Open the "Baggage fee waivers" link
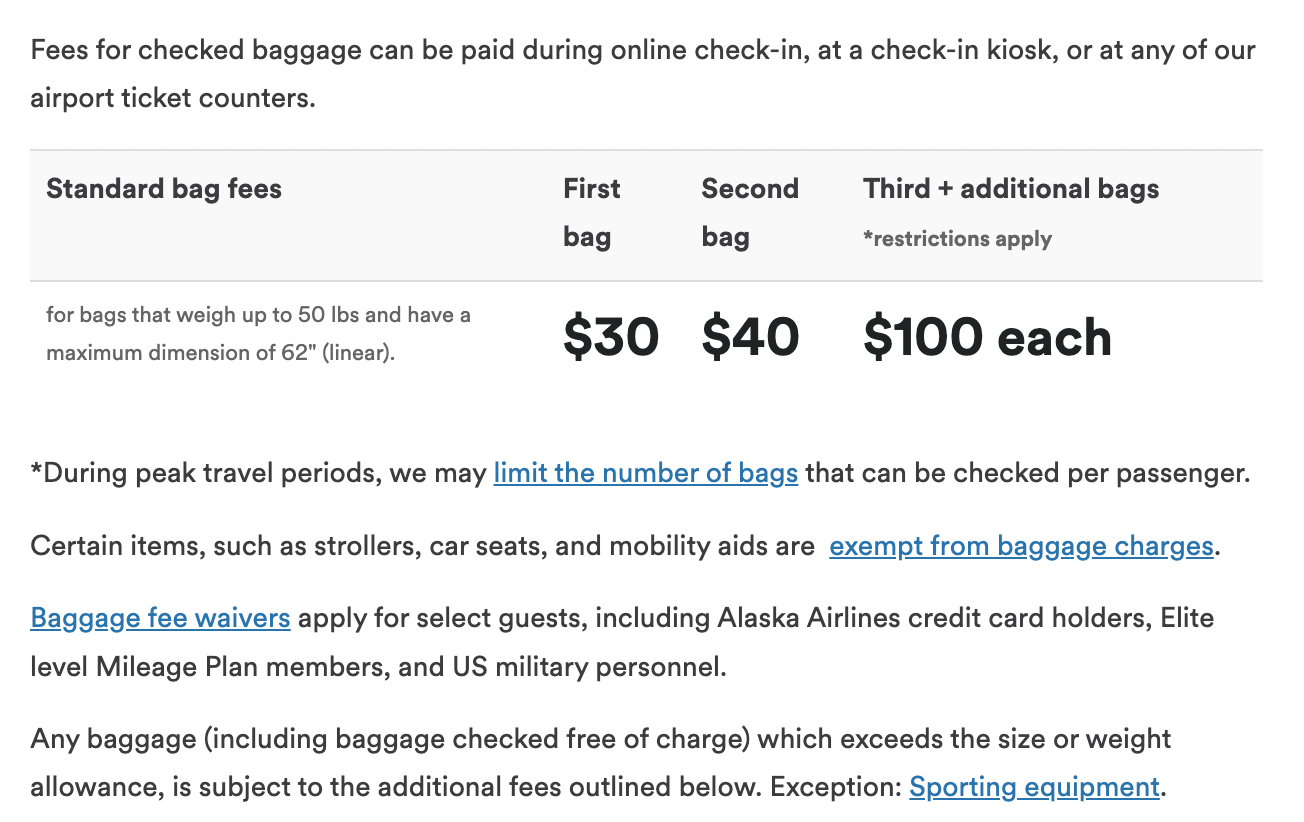This screenshot has height=822, width=1304. (160, 618)
